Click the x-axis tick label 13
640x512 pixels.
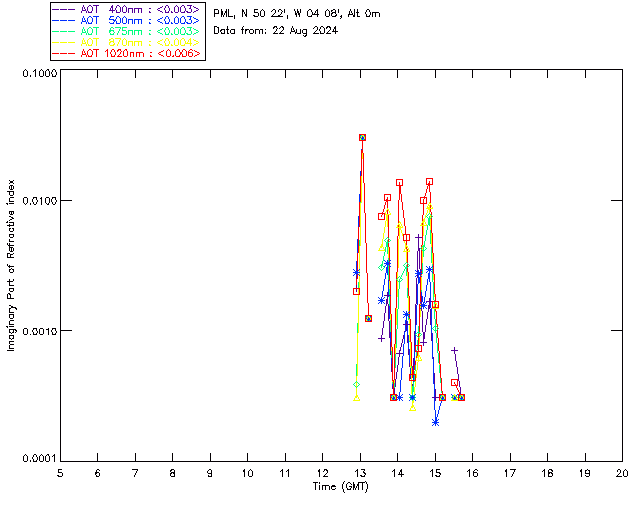click(x=360, y=474)
